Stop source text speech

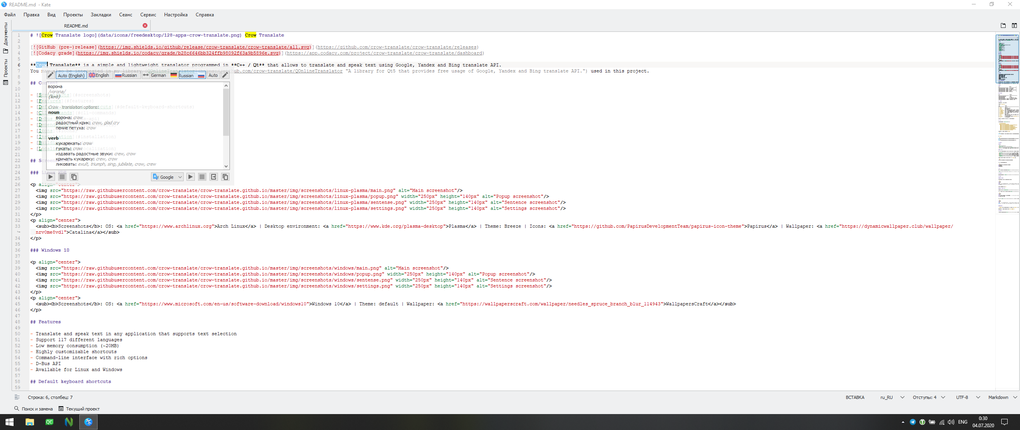pos(62,176)
